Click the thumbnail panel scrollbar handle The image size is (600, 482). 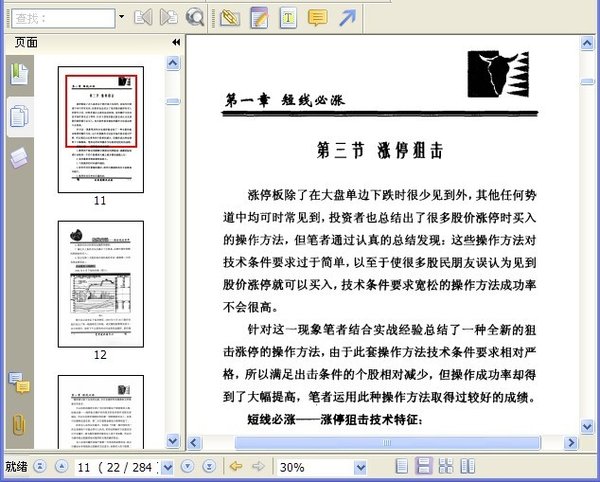pos(173,101)
